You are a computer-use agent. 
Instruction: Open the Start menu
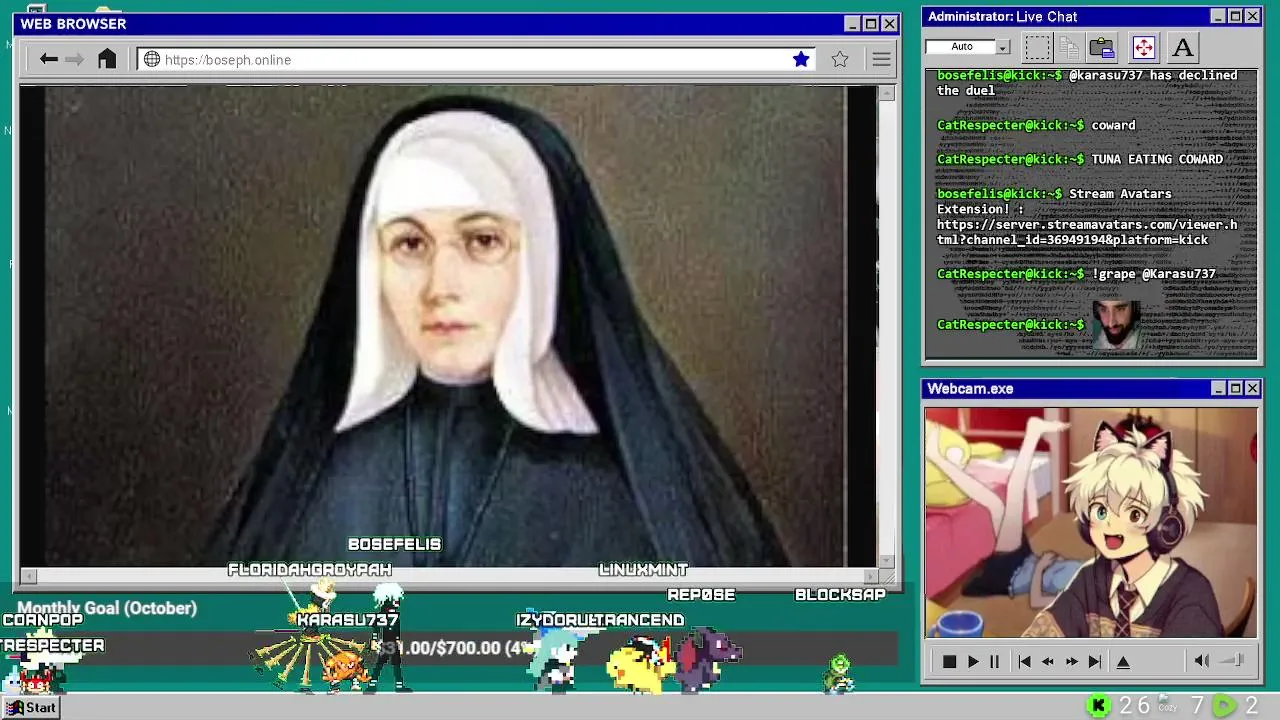click(31, 707)
